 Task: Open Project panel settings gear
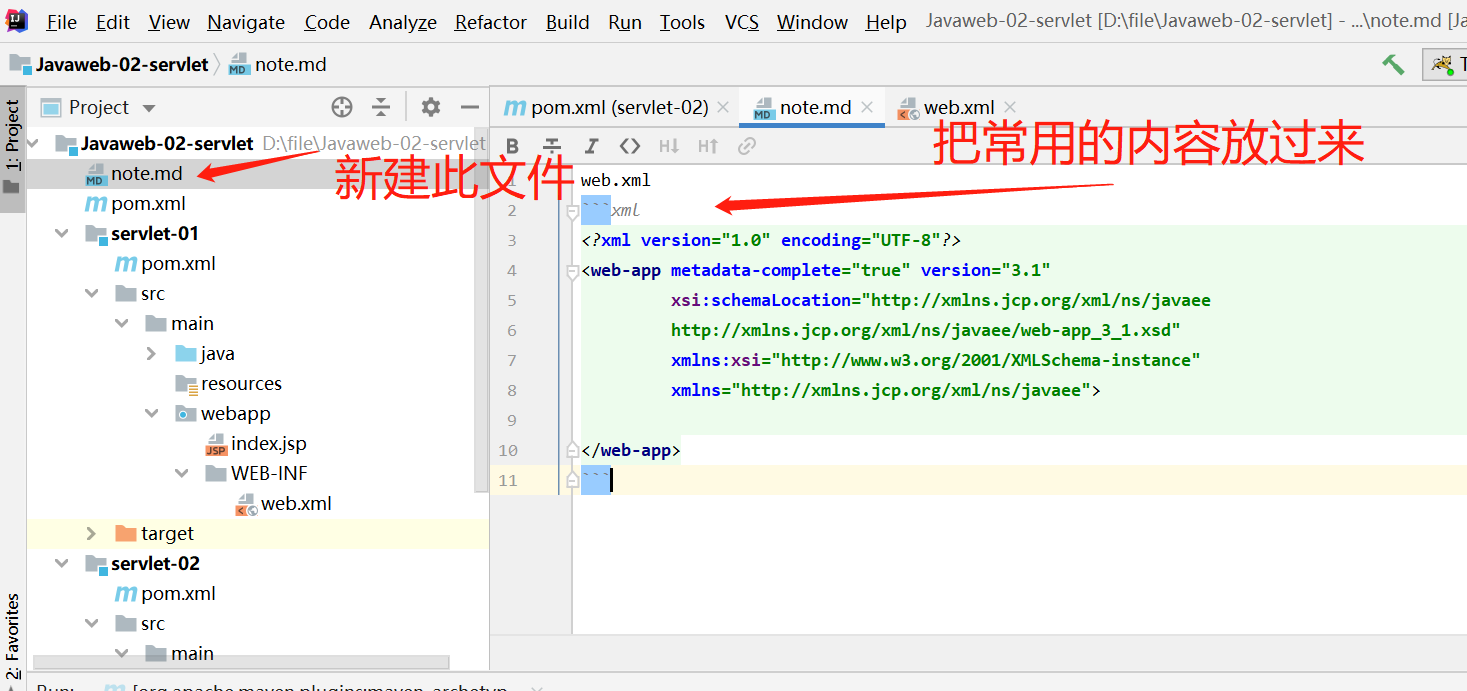(430, 107)
